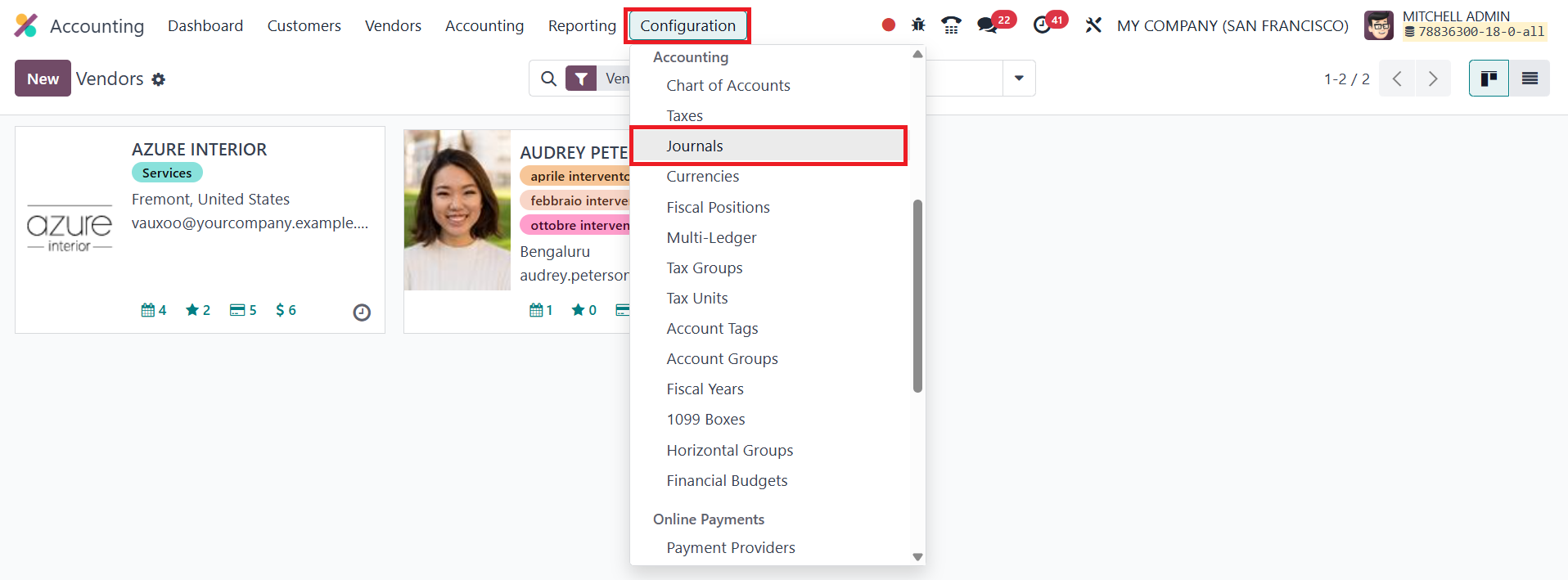
Task: Open the Customers menu
Action: 304,26
